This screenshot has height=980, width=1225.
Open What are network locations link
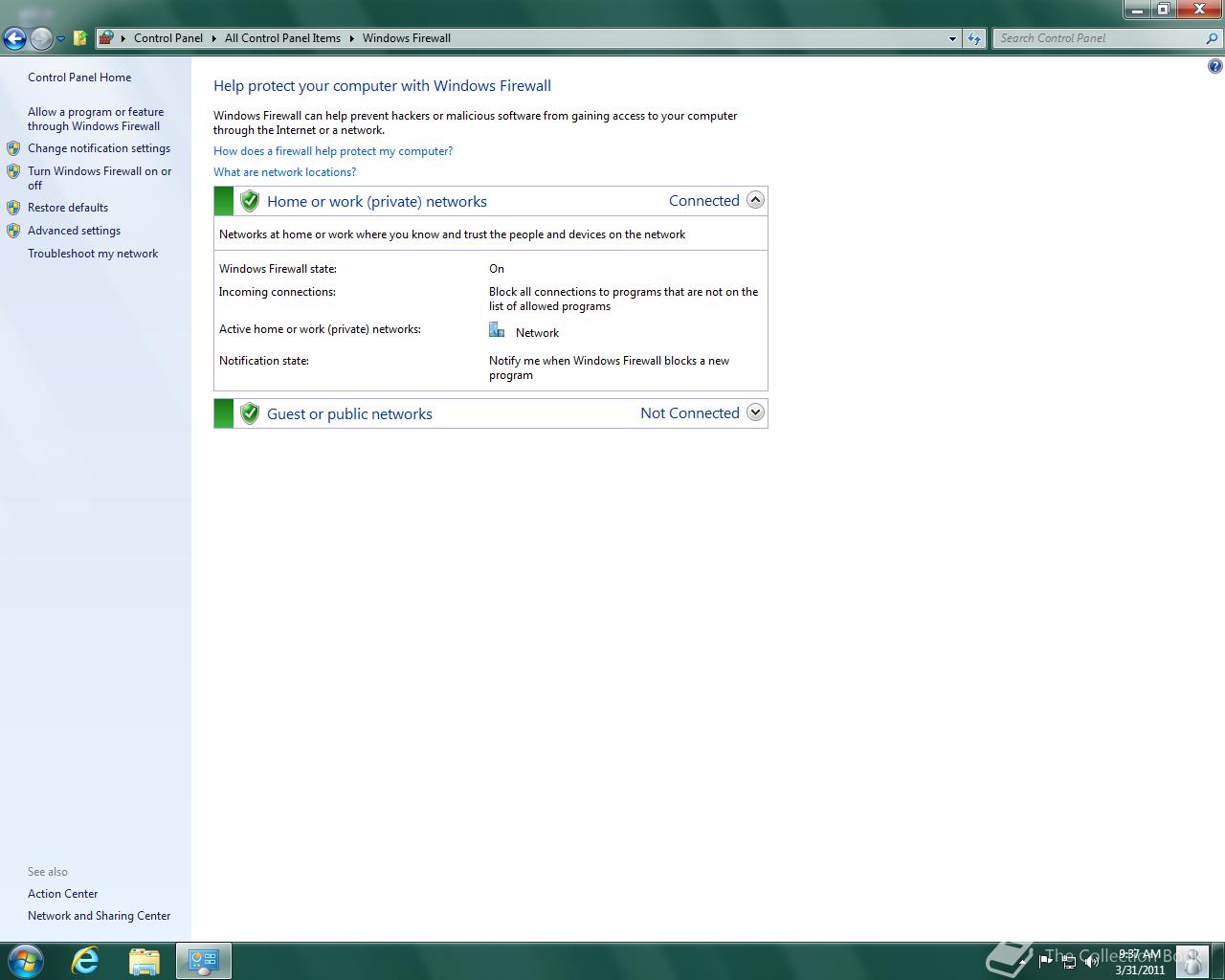(284, 172)
